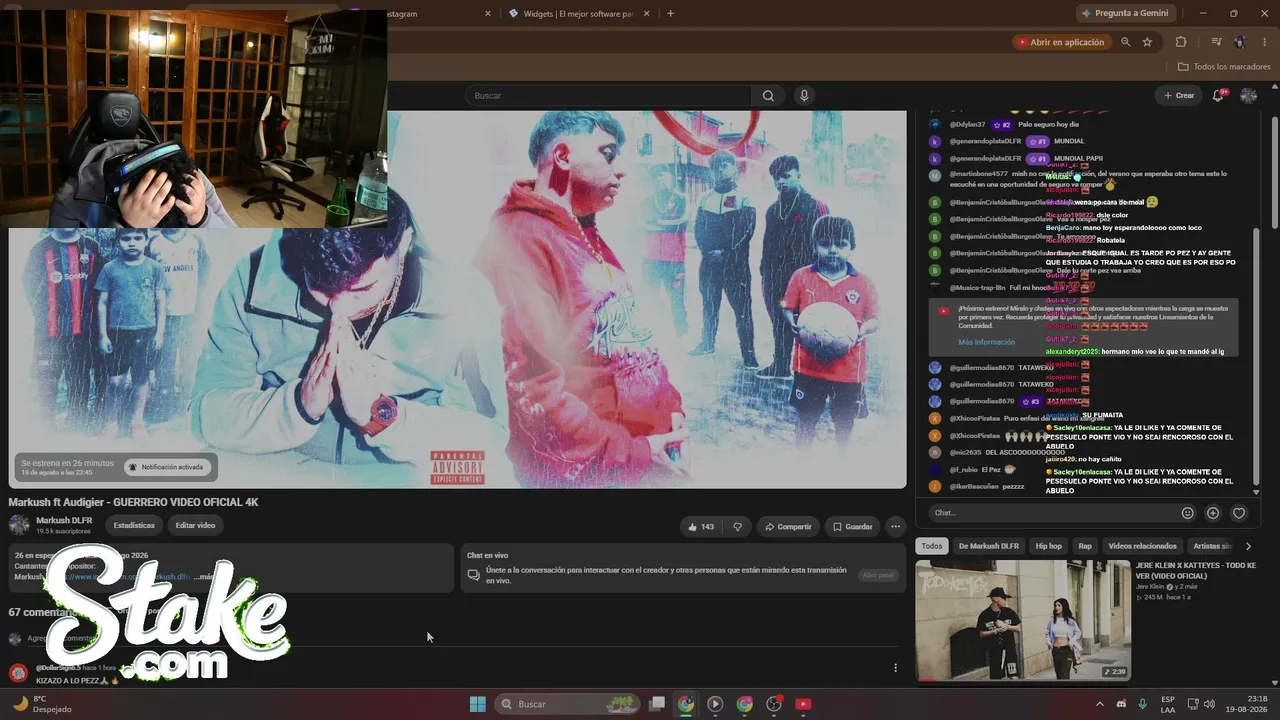Open the YouTube app in taskbar

pos(803,704)
